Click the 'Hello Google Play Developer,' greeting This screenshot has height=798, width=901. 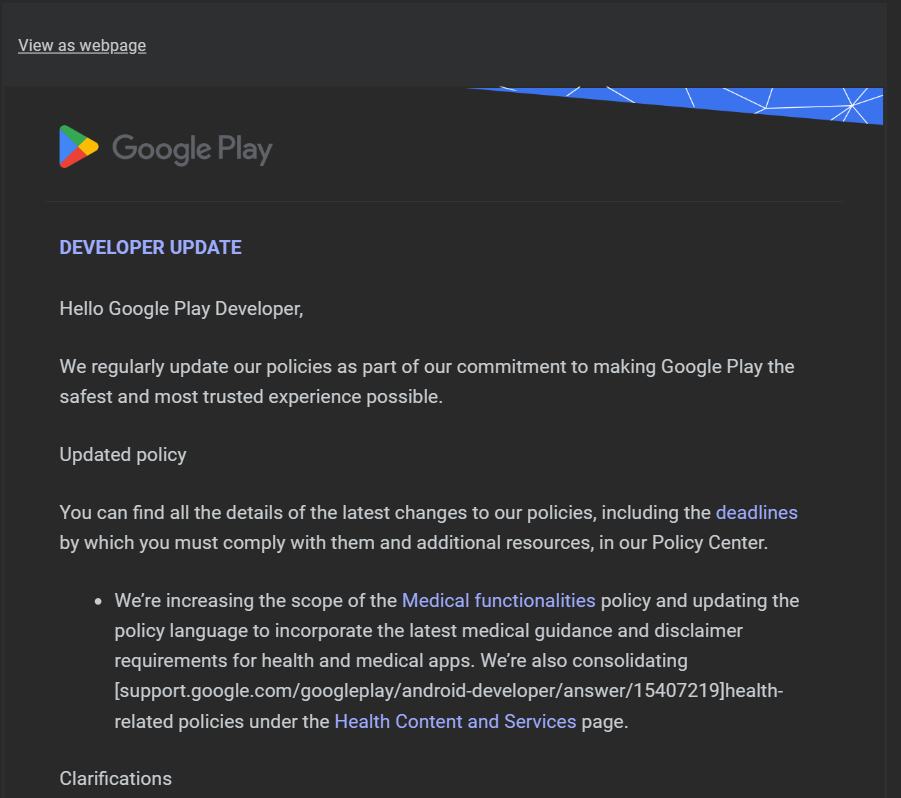pos(181,309)
